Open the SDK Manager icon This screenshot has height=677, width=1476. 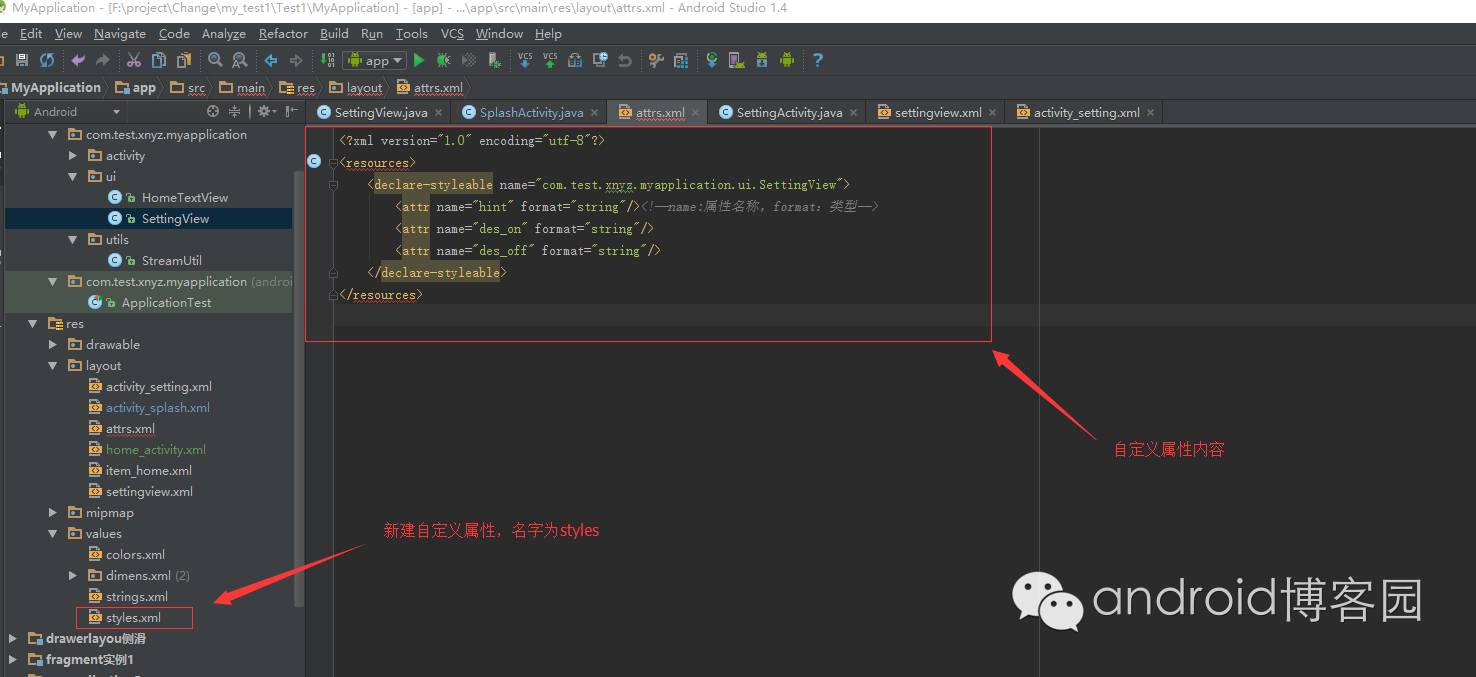pos(762,60)
